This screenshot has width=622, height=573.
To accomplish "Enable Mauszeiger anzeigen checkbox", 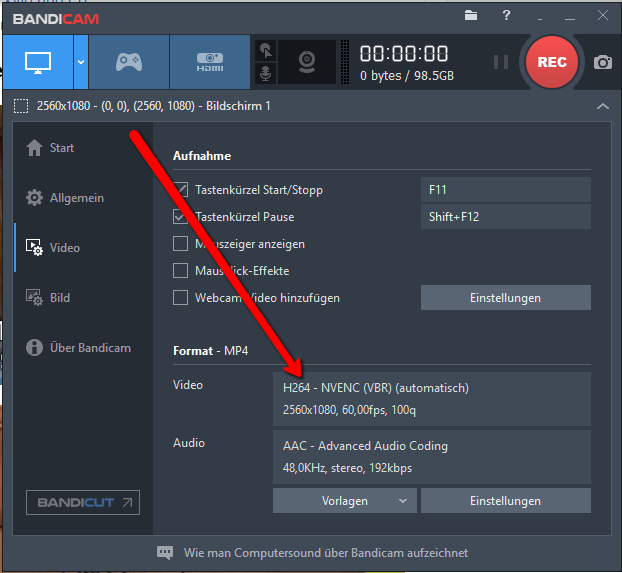I will (x=181, y=243).
